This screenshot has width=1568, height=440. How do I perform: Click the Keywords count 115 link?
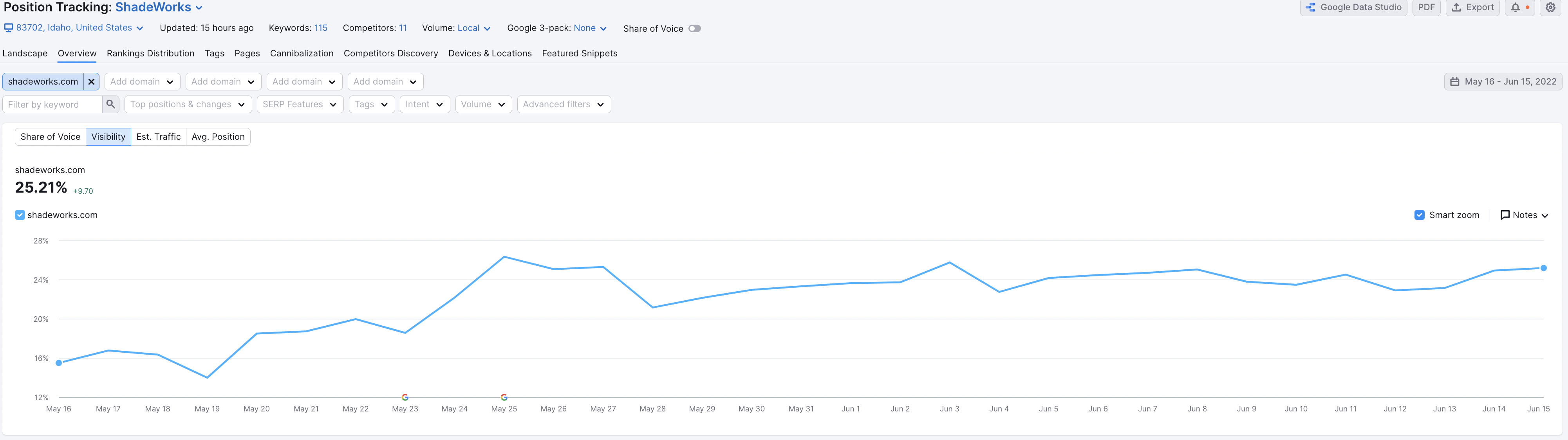[321, 28]
